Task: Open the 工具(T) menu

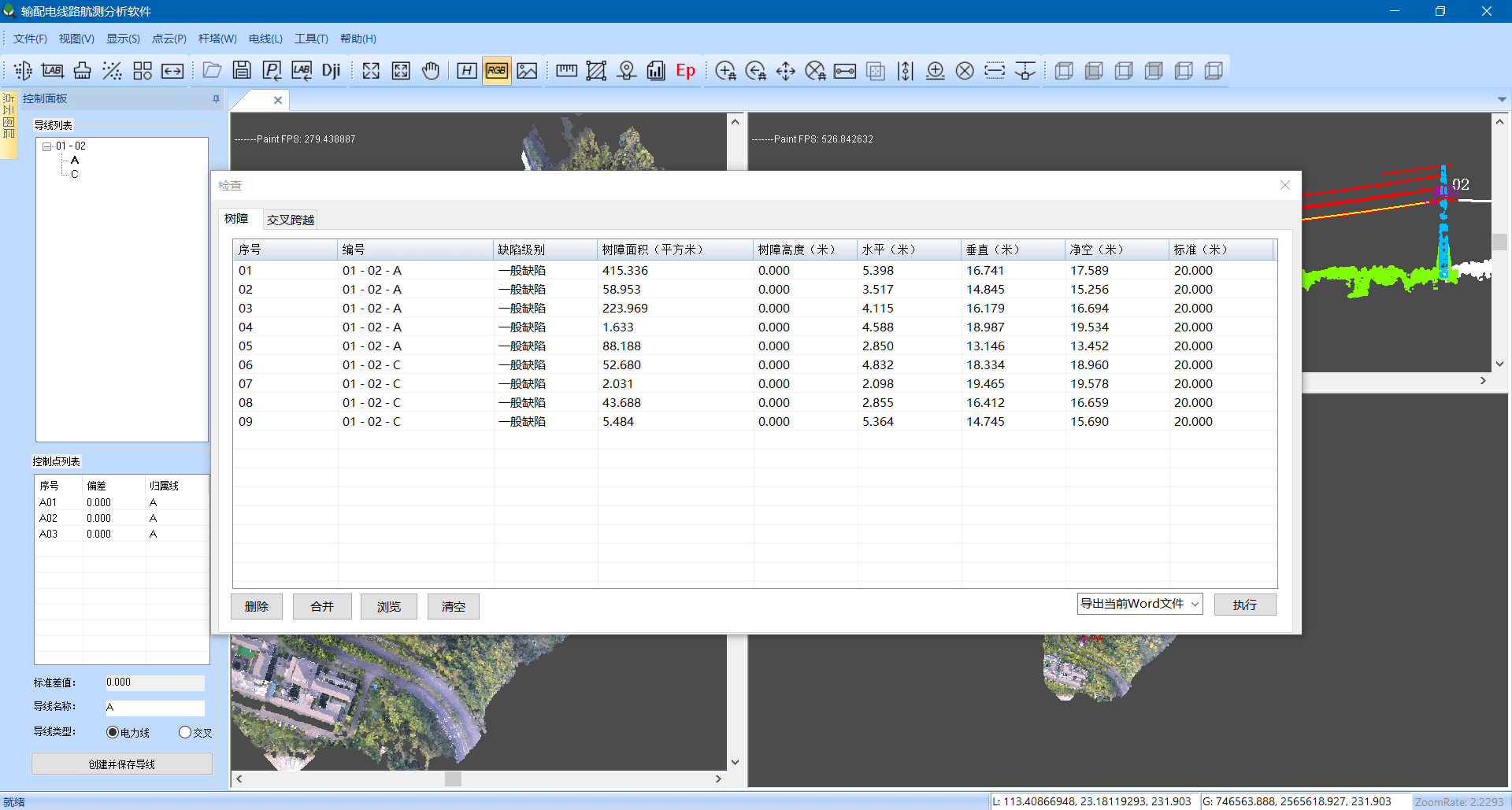Action: 311,38
